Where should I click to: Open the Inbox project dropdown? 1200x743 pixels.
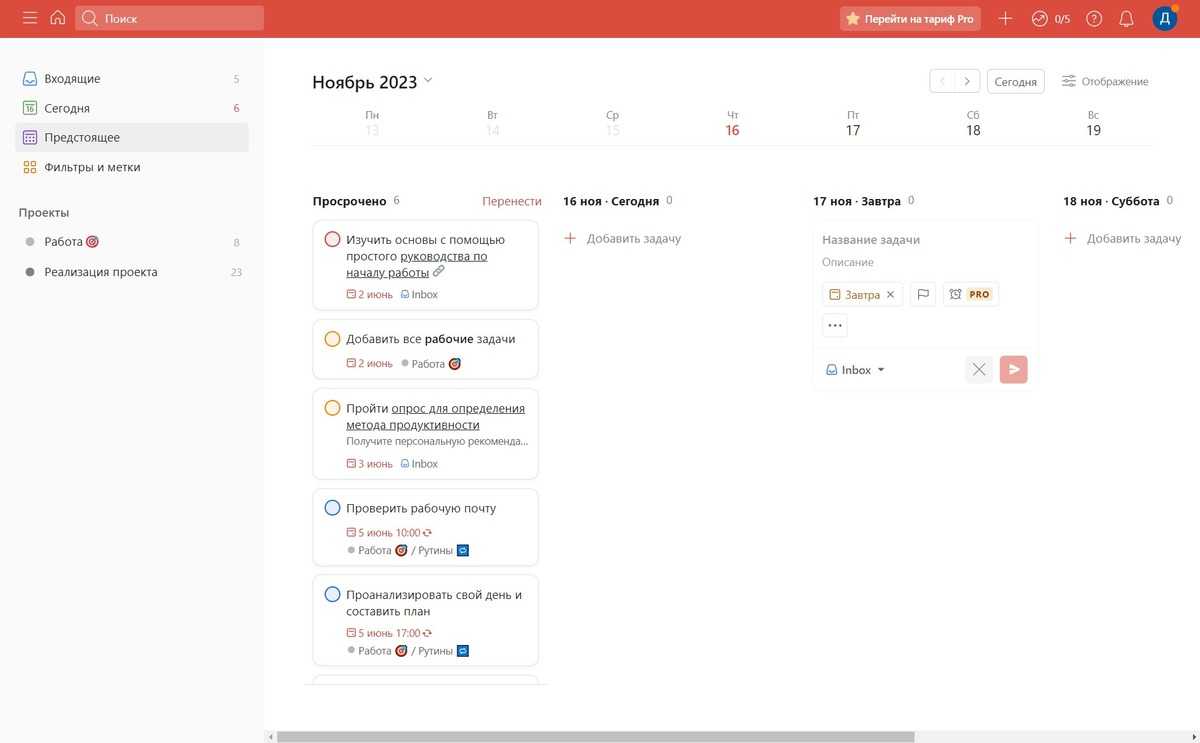[856, 370]
